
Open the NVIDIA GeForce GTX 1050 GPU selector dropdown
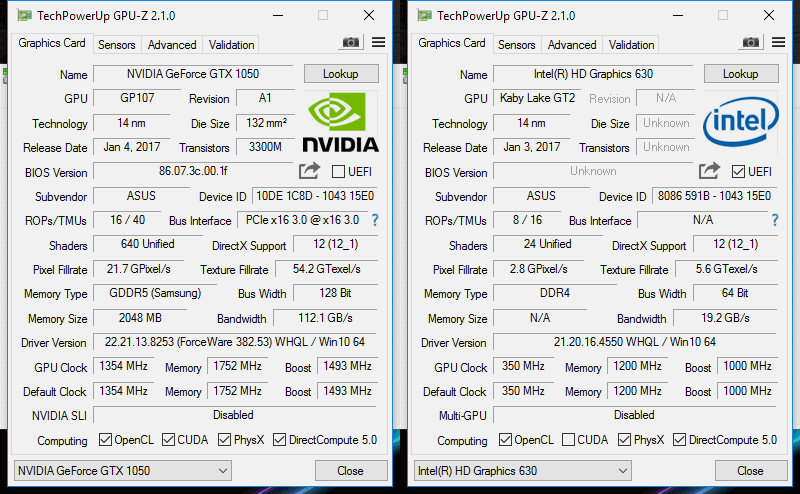coord(122,471)
